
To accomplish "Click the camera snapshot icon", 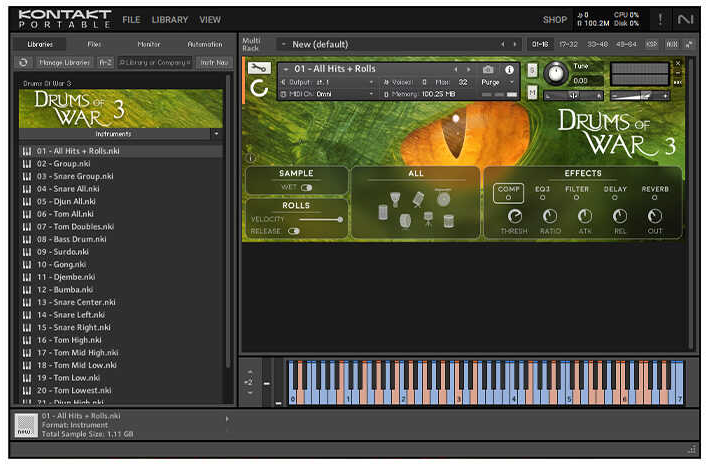I will 488,70.
